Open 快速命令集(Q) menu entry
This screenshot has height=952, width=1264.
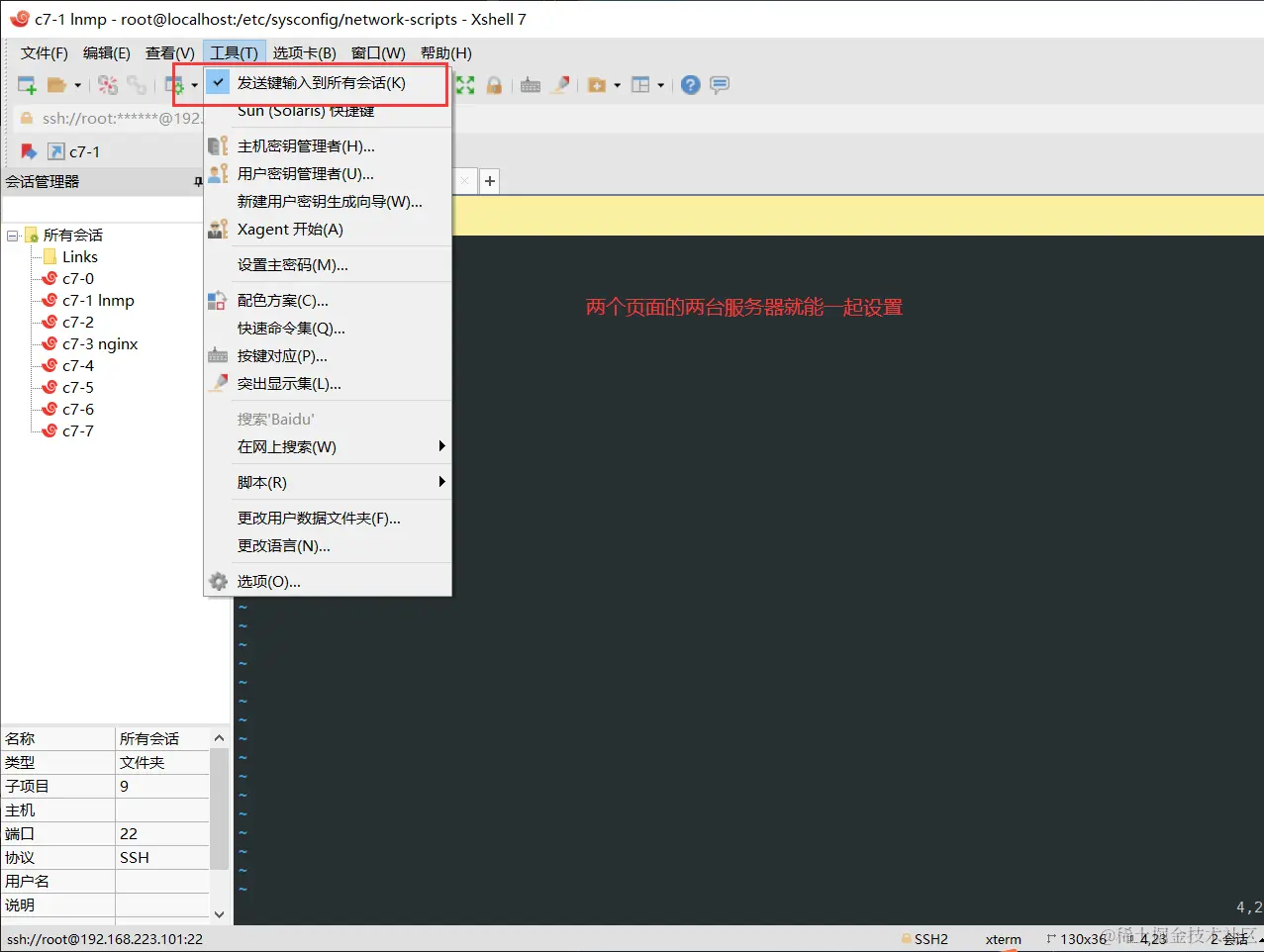point(328,329)
